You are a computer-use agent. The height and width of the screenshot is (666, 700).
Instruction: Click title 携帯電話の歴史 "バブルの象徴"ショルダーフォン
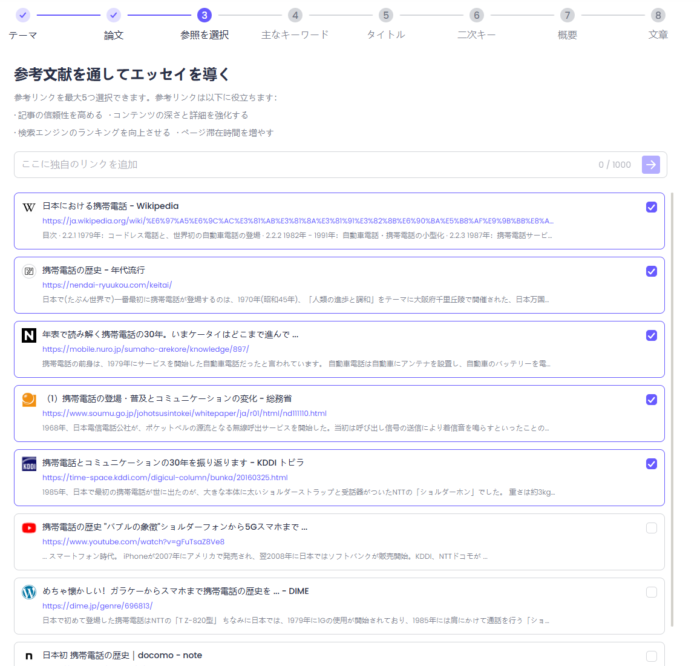[x=175, y=527]
